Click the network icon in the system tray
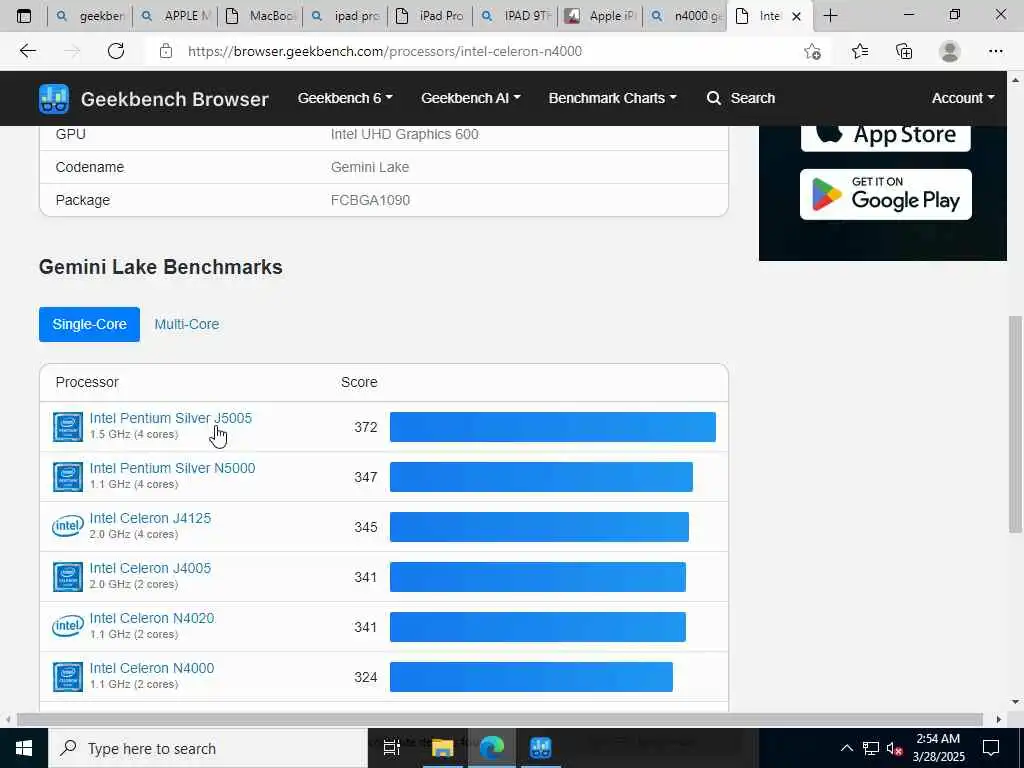This screenshot has width=1024, height=768. click(x=871, y=748)
